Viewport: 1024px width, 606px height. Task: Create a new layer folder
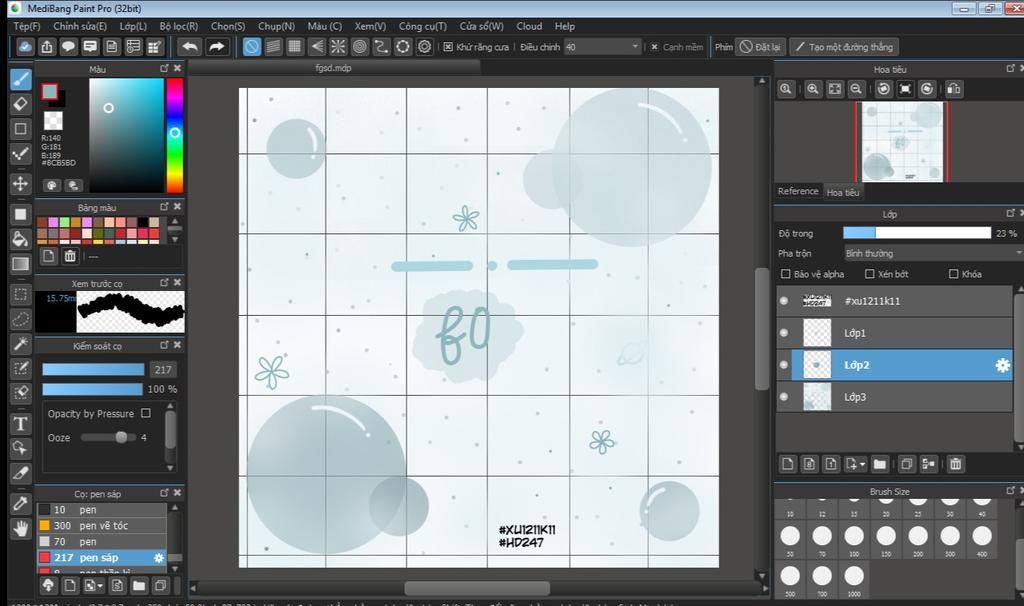[880, 464]
